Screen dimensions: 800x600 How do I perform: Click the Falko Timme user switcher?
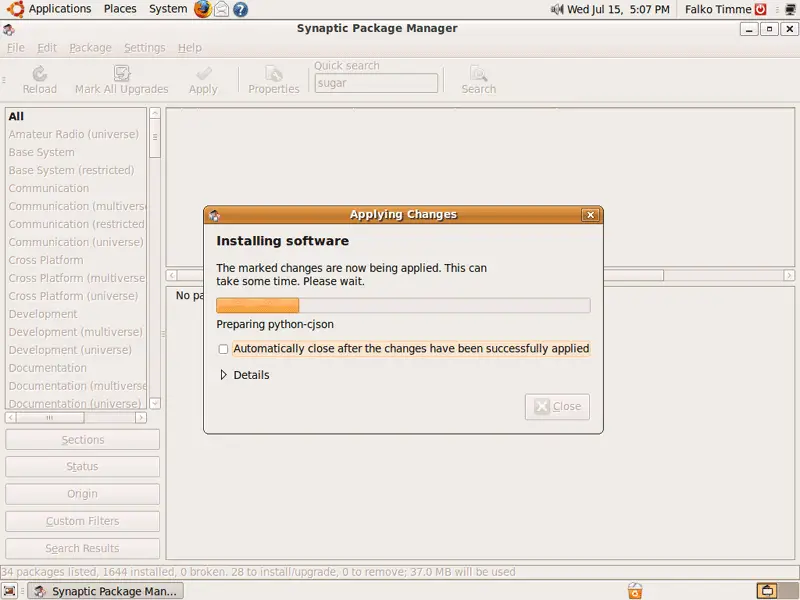coord(718,9)
